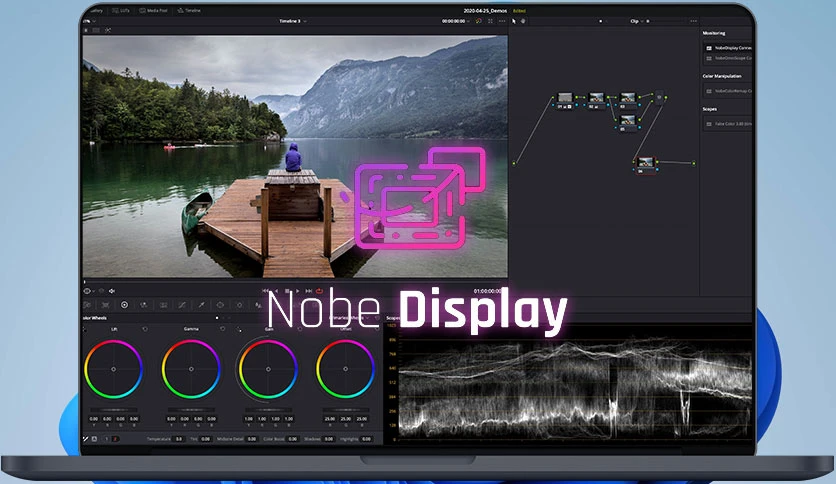
Task: Select node 02 in the node graph
Action: 596,99
